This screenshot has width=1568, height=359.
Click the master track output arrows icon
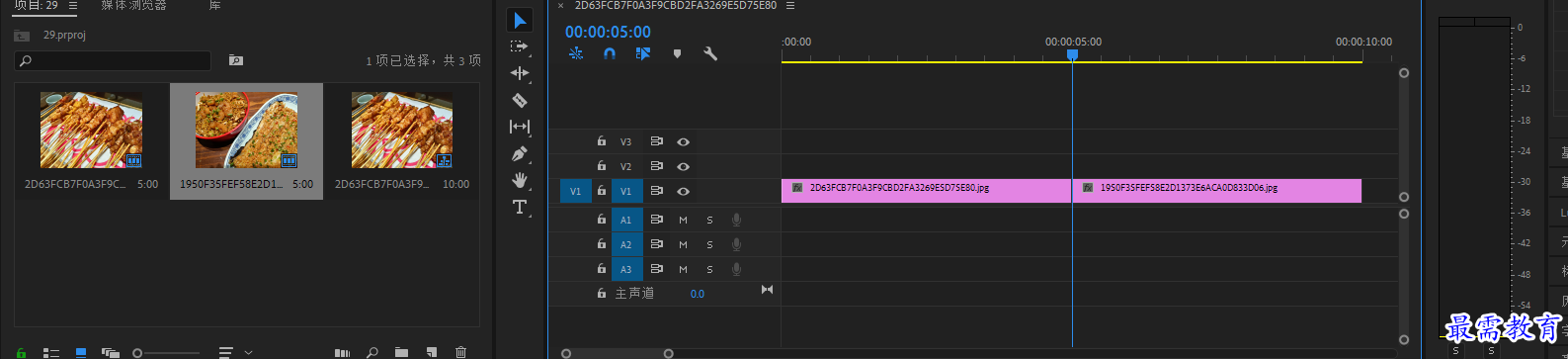click(767, 290)
